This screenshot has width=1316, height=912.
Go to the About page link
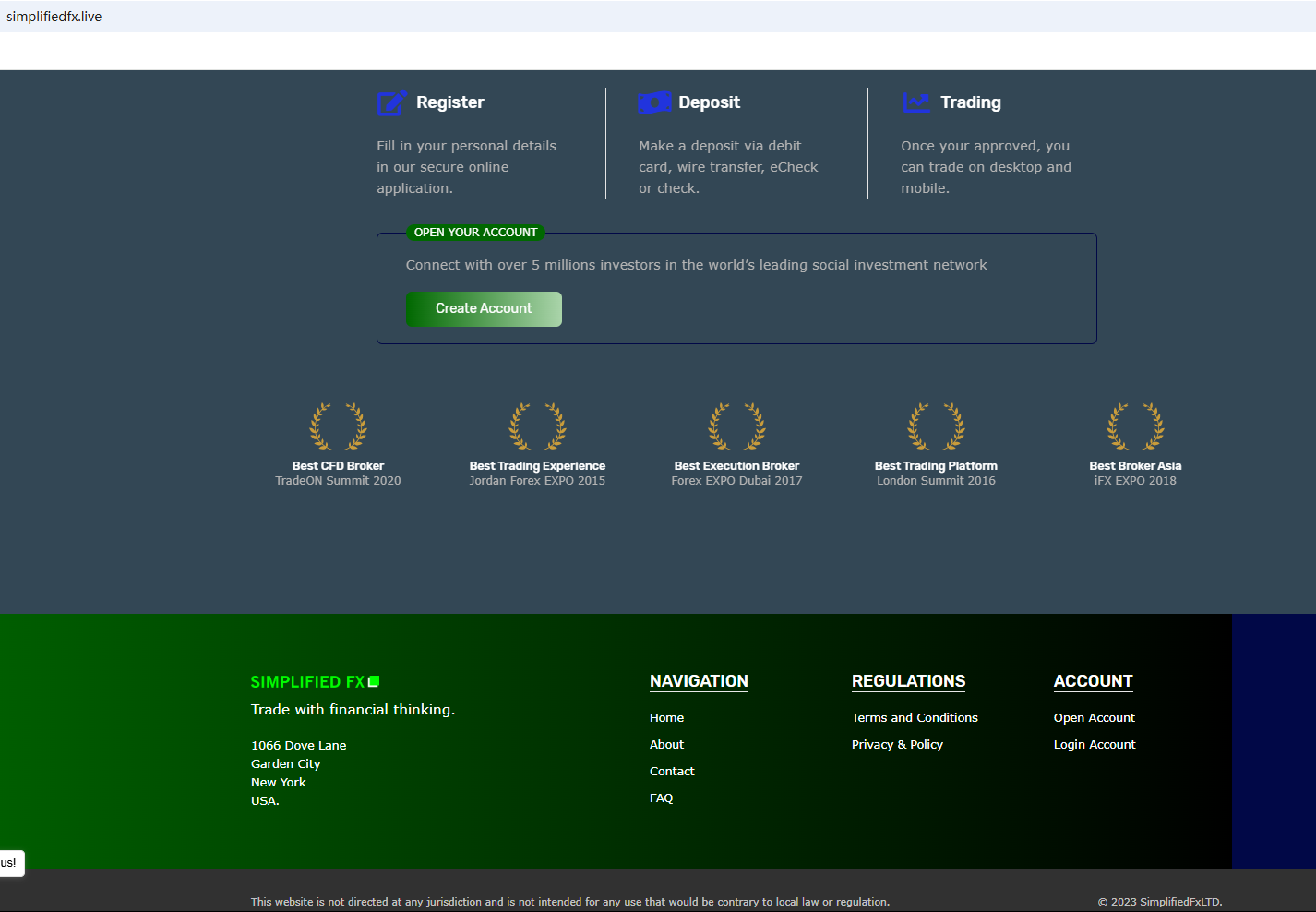(x=666, y=745)
